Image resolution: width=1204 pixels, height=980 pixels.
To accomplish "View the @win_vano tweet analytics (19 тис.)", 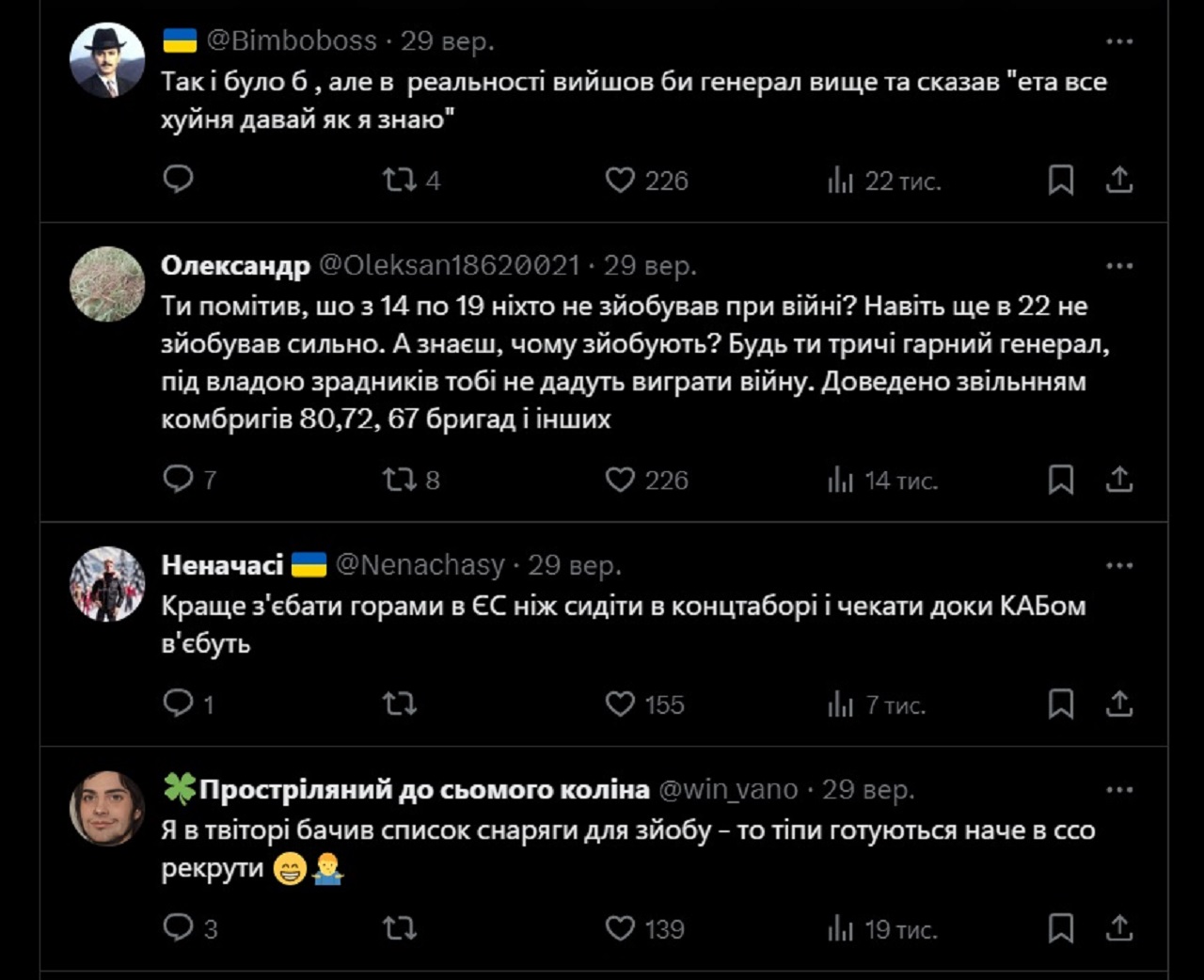I will (x=840, y=929).
